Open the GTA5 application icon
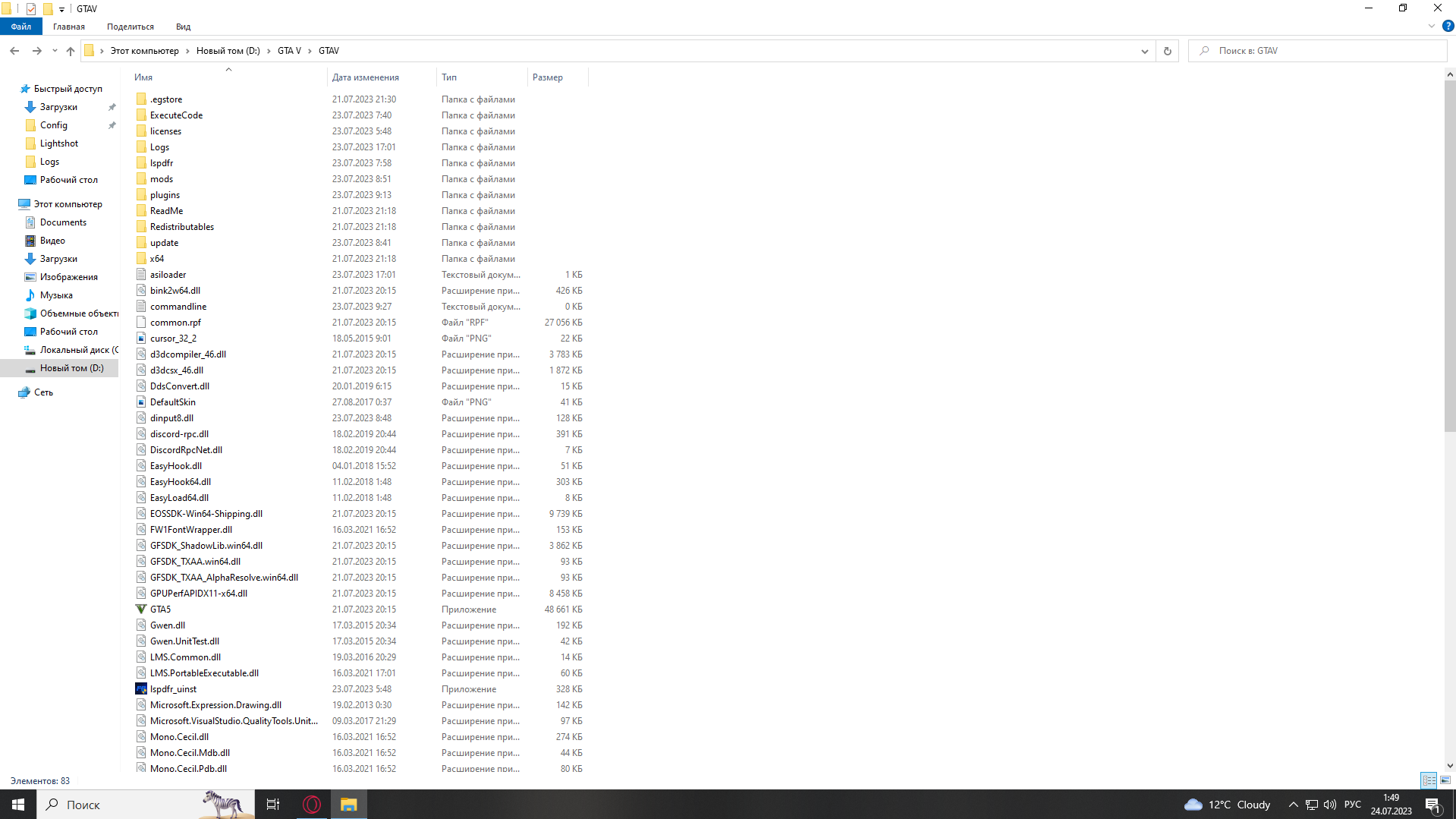This screenshot has width=1456, height=819. click(141, 609)
